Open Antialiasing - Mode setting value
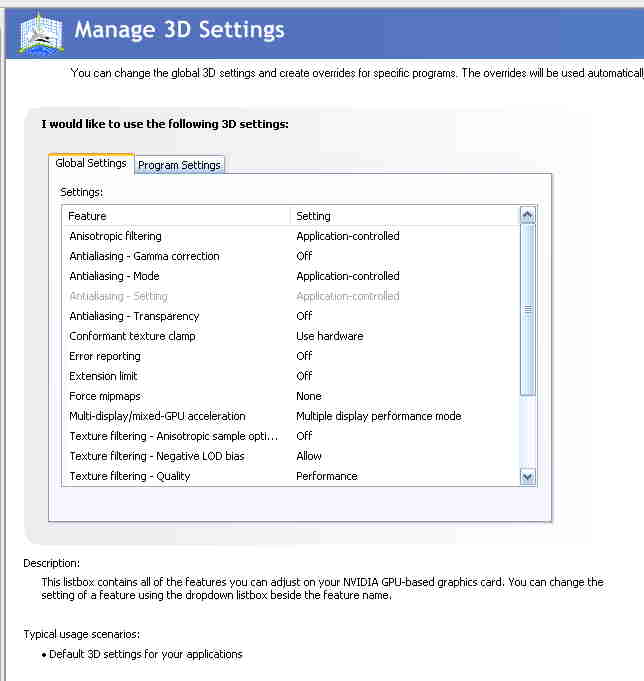 coord(347,276)
